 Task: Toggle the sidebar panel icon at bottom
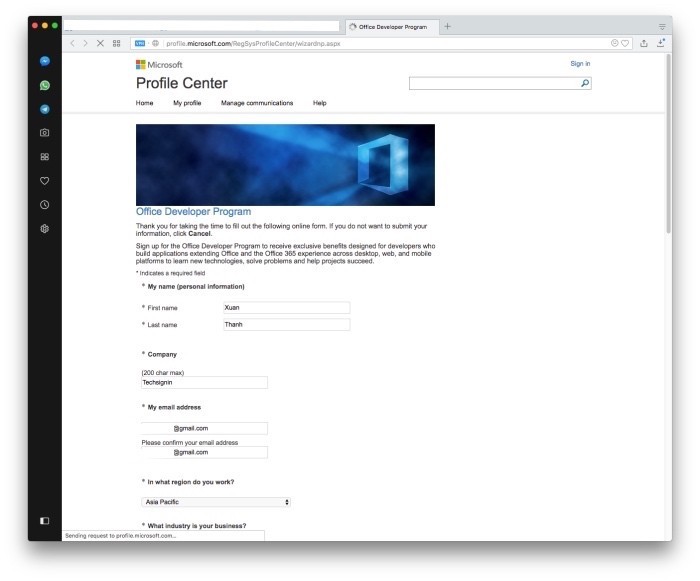pos(45,521)
